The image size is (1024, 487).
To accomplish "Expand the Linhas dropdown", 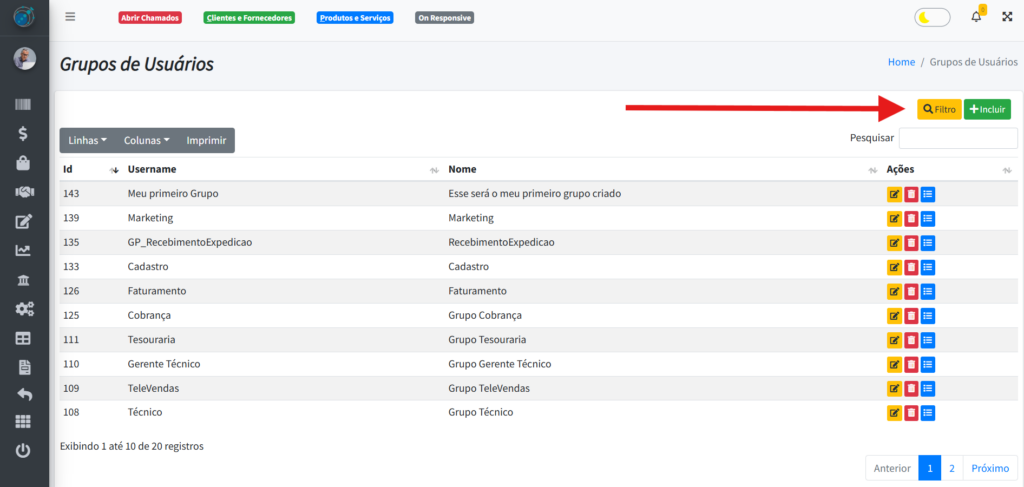I will (x=87, y=141).
